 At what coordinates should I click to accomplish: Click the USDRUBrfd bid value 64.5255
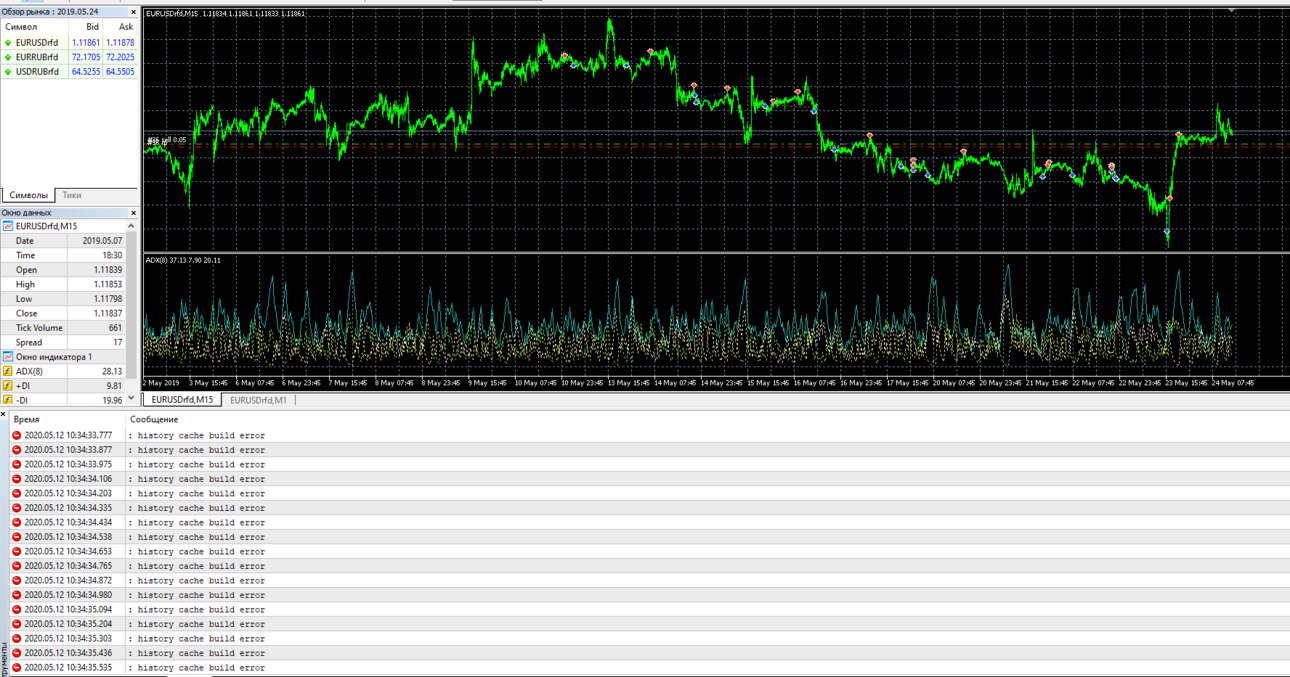pos(86,72)
